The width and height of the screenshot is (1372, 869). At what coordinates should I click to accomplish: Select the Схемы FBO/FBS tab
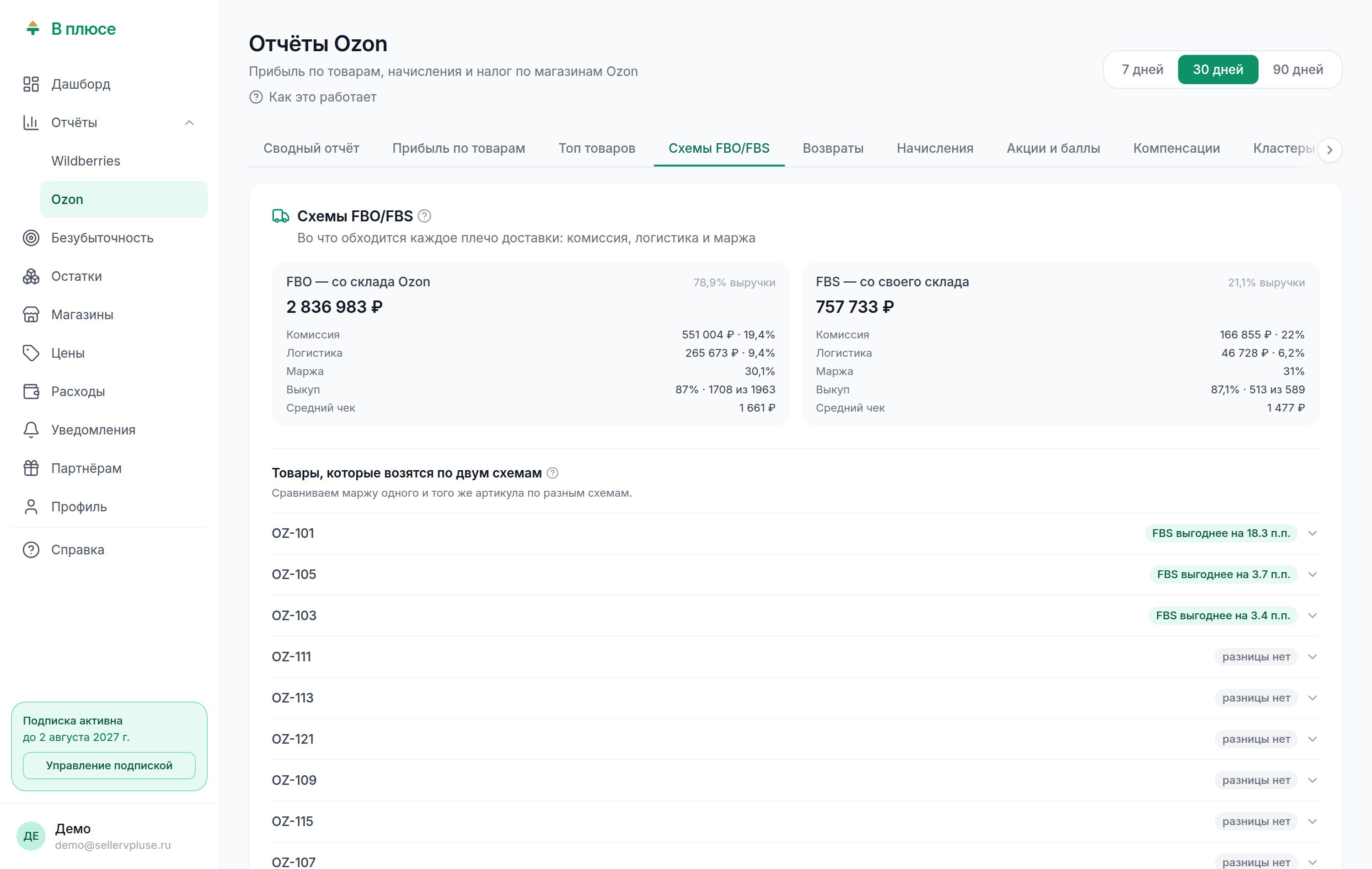pyautogui.click(x=718, y=149)
